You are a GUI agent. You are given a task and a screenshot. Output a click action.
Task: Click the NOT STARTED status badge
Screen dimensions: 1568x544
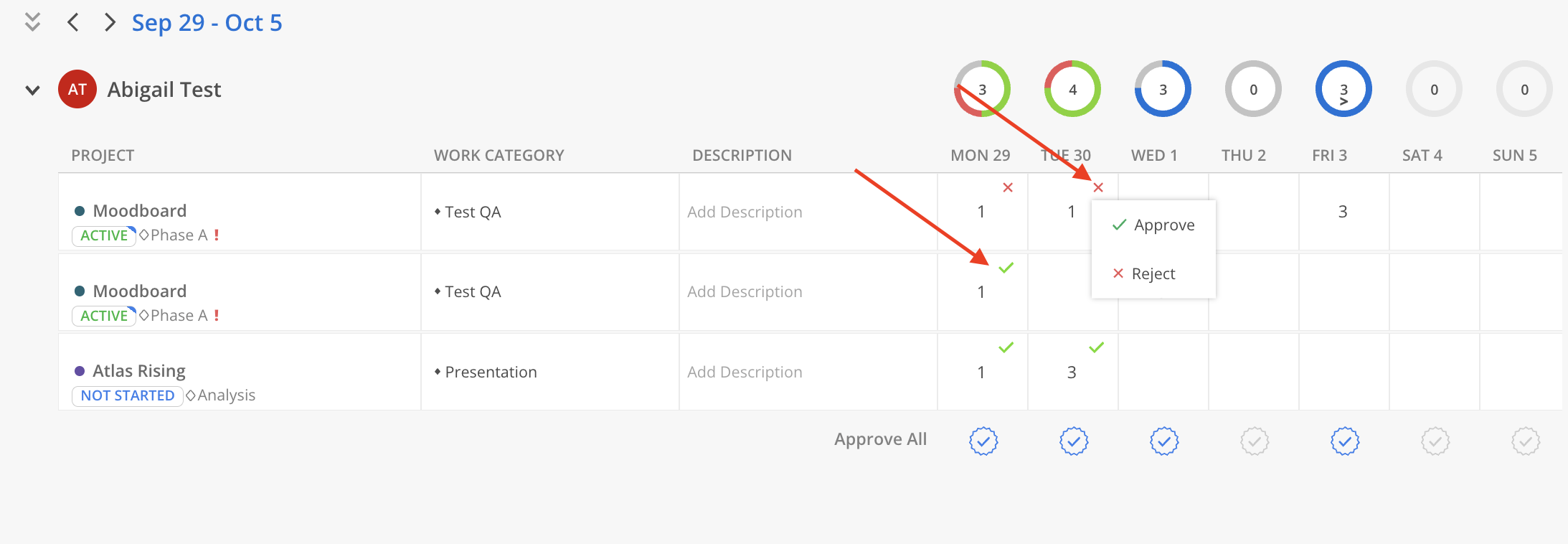(128, 395)
